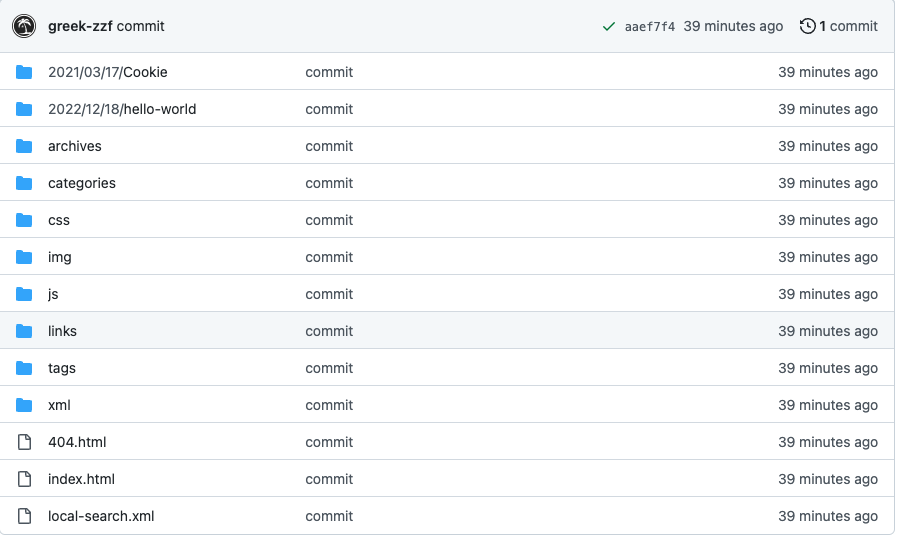The image size is (897, 536).
Task: Open the links folder
Action: tap(62, 331)
